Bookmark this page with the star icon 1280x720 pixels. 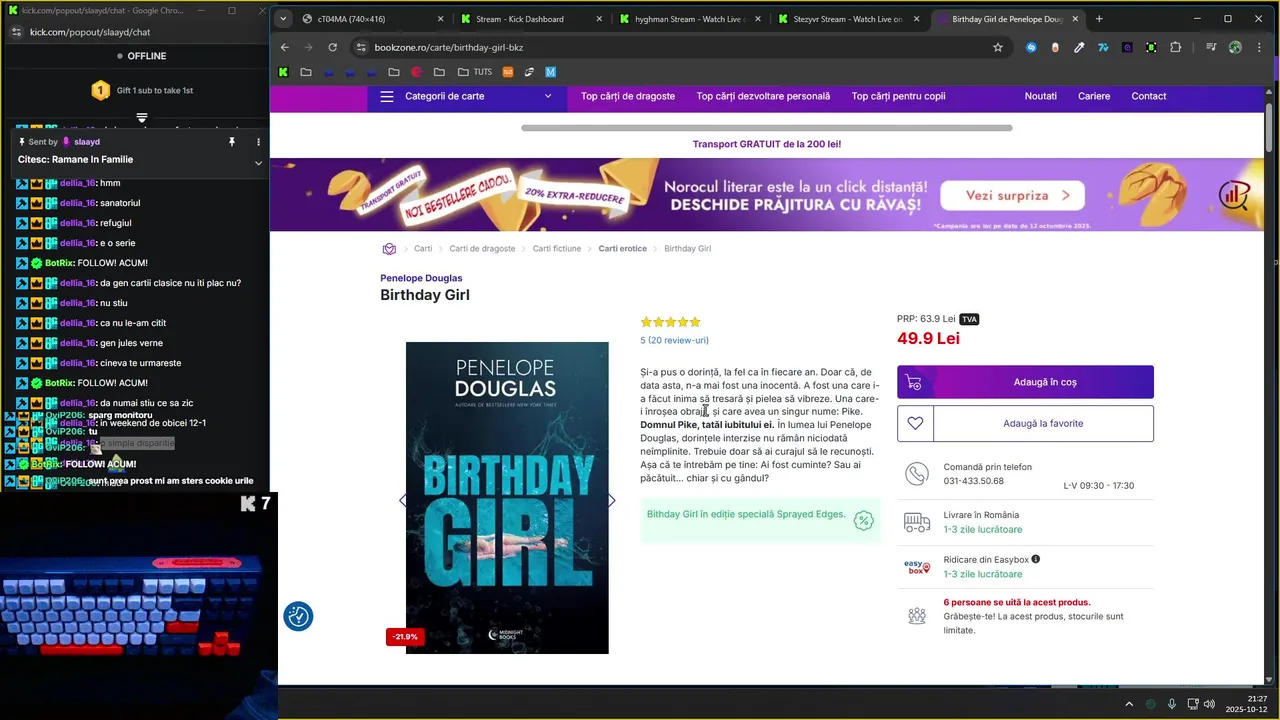997,47
